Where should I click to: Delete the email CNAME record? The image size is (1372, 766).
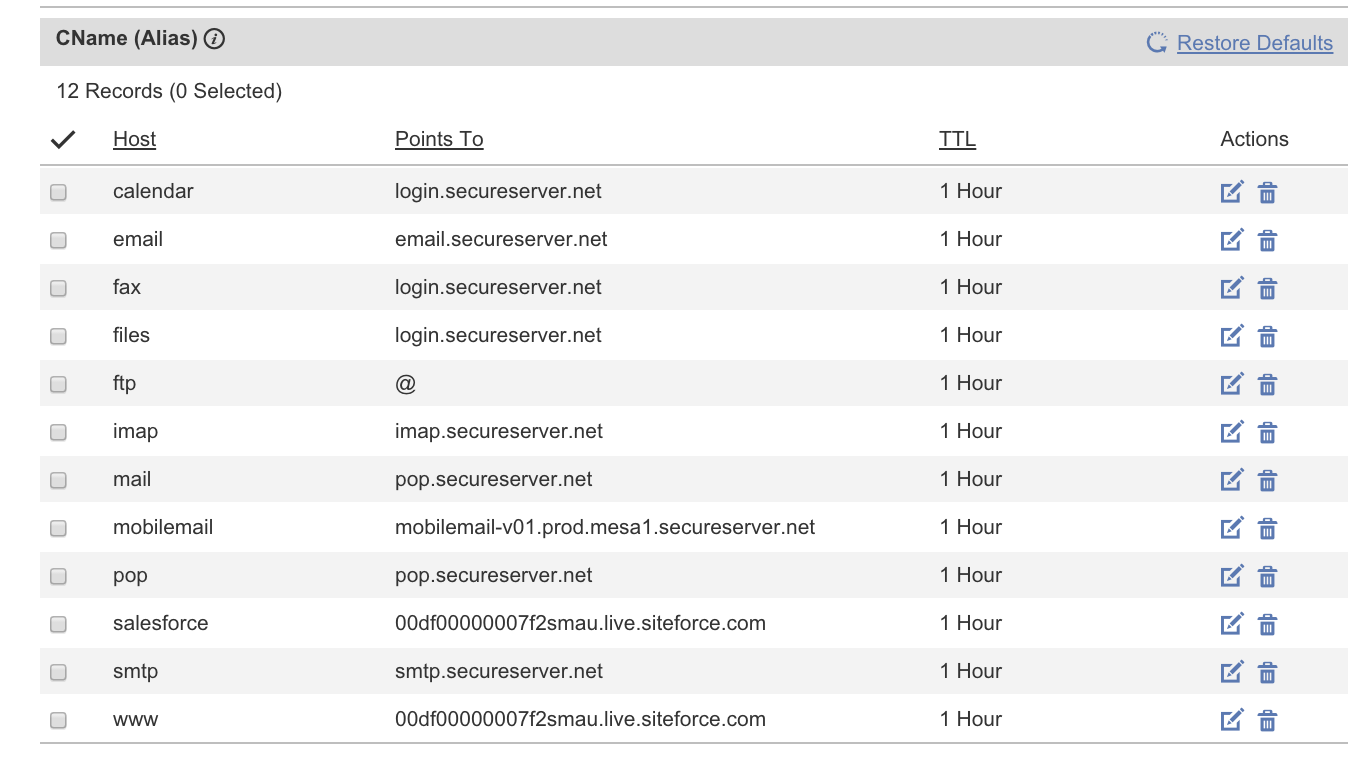tap(1267, 240)
